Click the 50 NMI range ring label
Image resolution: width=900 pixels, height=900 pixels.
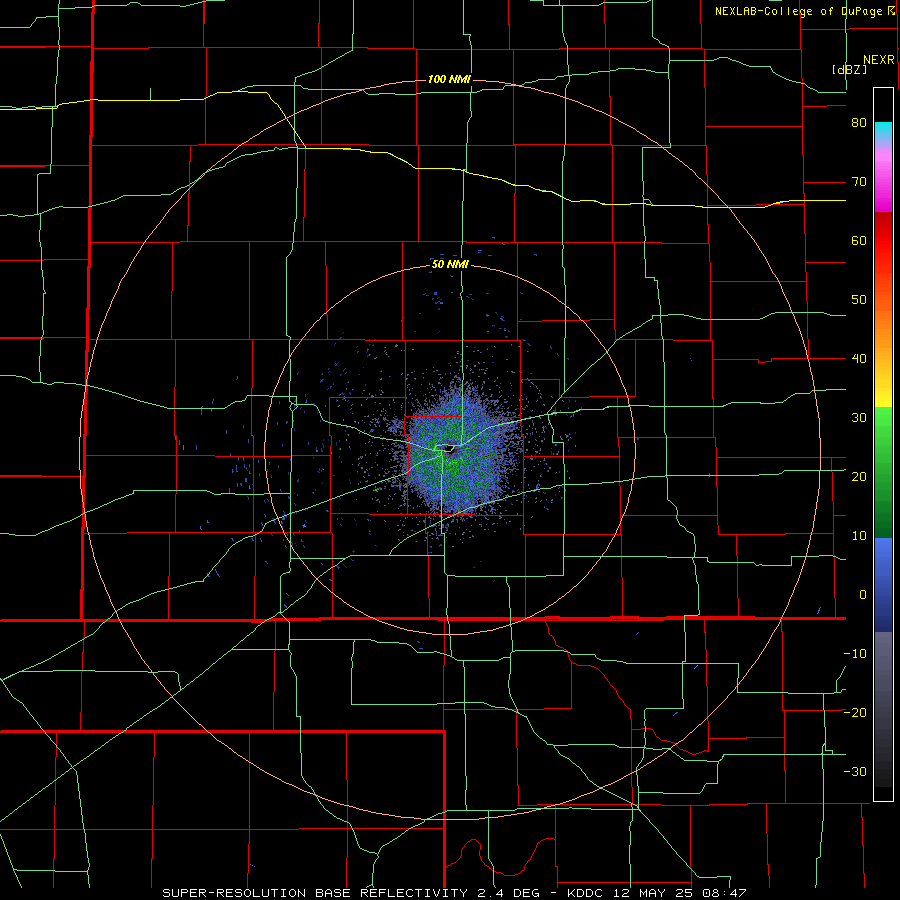coord(450,265)
